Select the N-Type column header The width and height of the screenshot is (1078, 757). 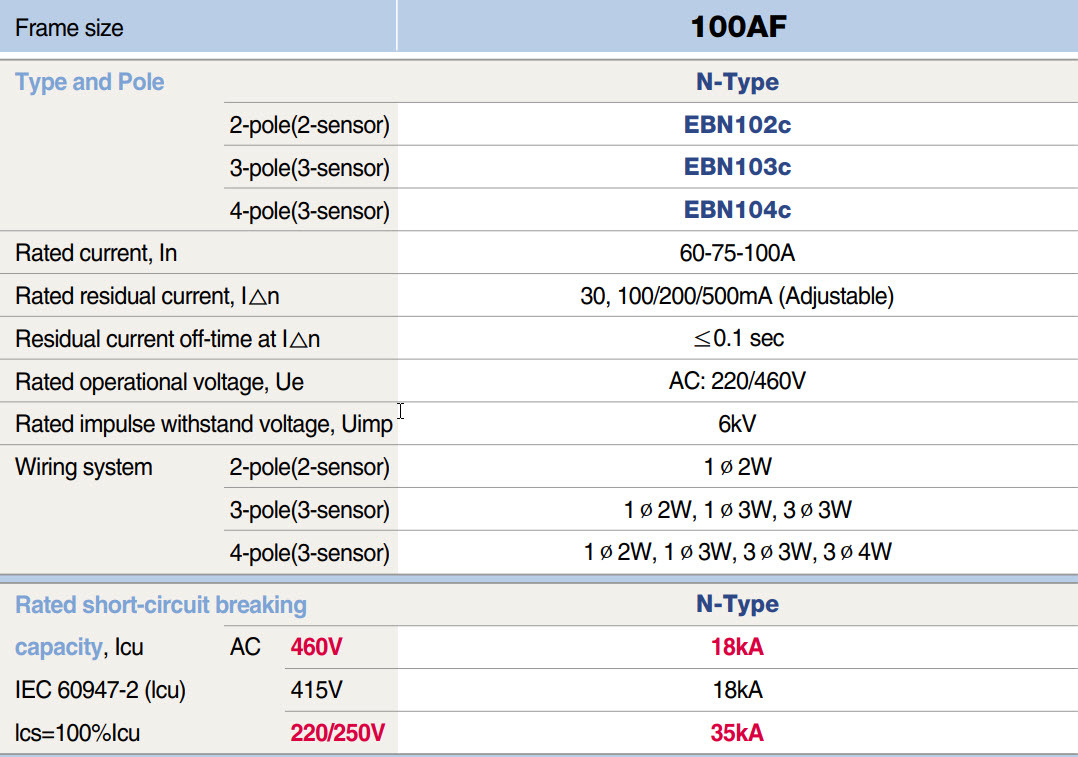pos(737,81)
